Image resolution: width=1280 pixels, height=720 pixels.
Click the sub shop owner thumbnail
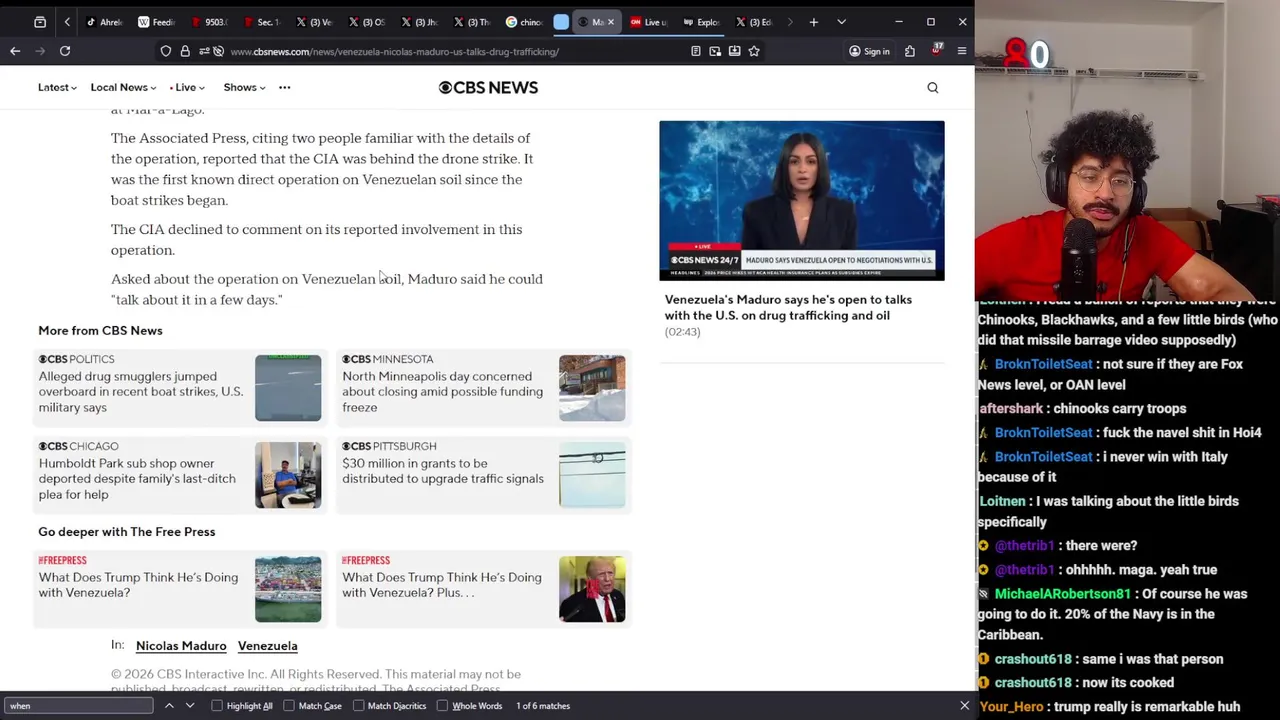(x=288, y=475)
